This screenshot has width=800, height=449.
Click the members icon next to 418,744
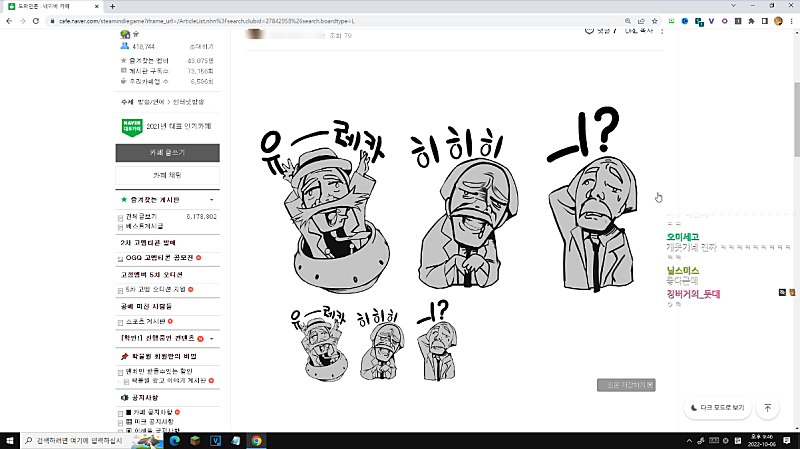[x=124, y=46]
